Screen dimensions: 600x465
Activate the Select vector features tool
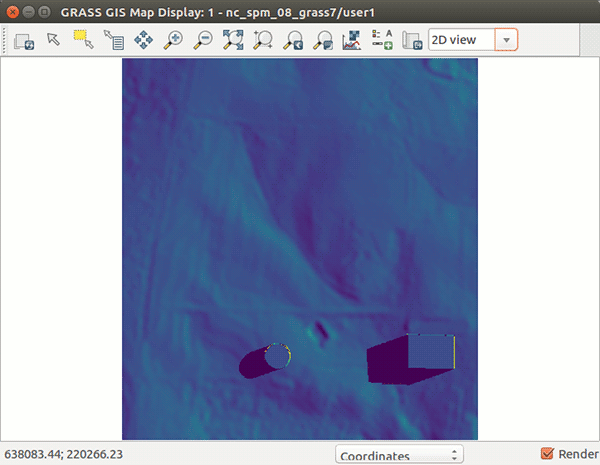click(x=83, y=41)
